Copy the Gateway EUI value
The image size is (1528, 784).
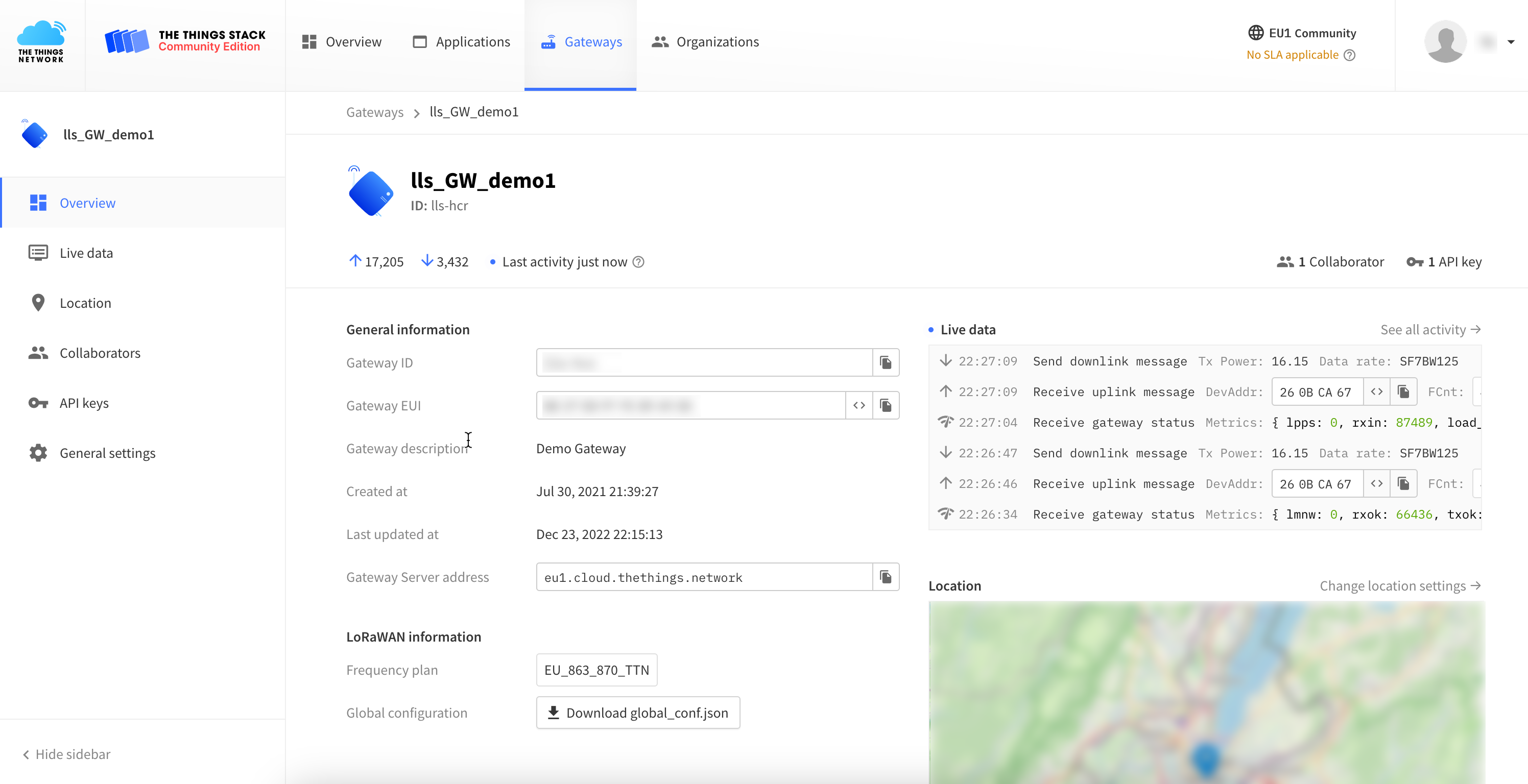(x=886, y=406)
